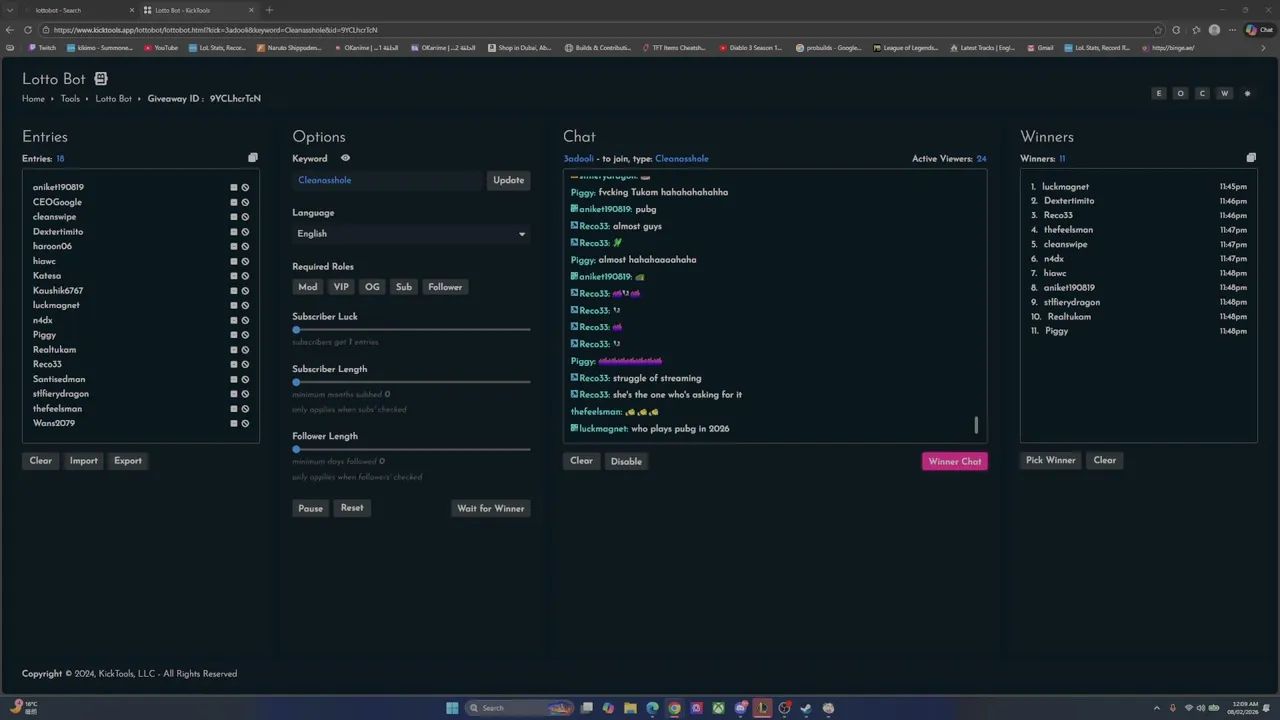This screenshot has width=1280, height=720.
Task: Remove stlfierydragon with its minus-square icon
Action: point(234,394)
